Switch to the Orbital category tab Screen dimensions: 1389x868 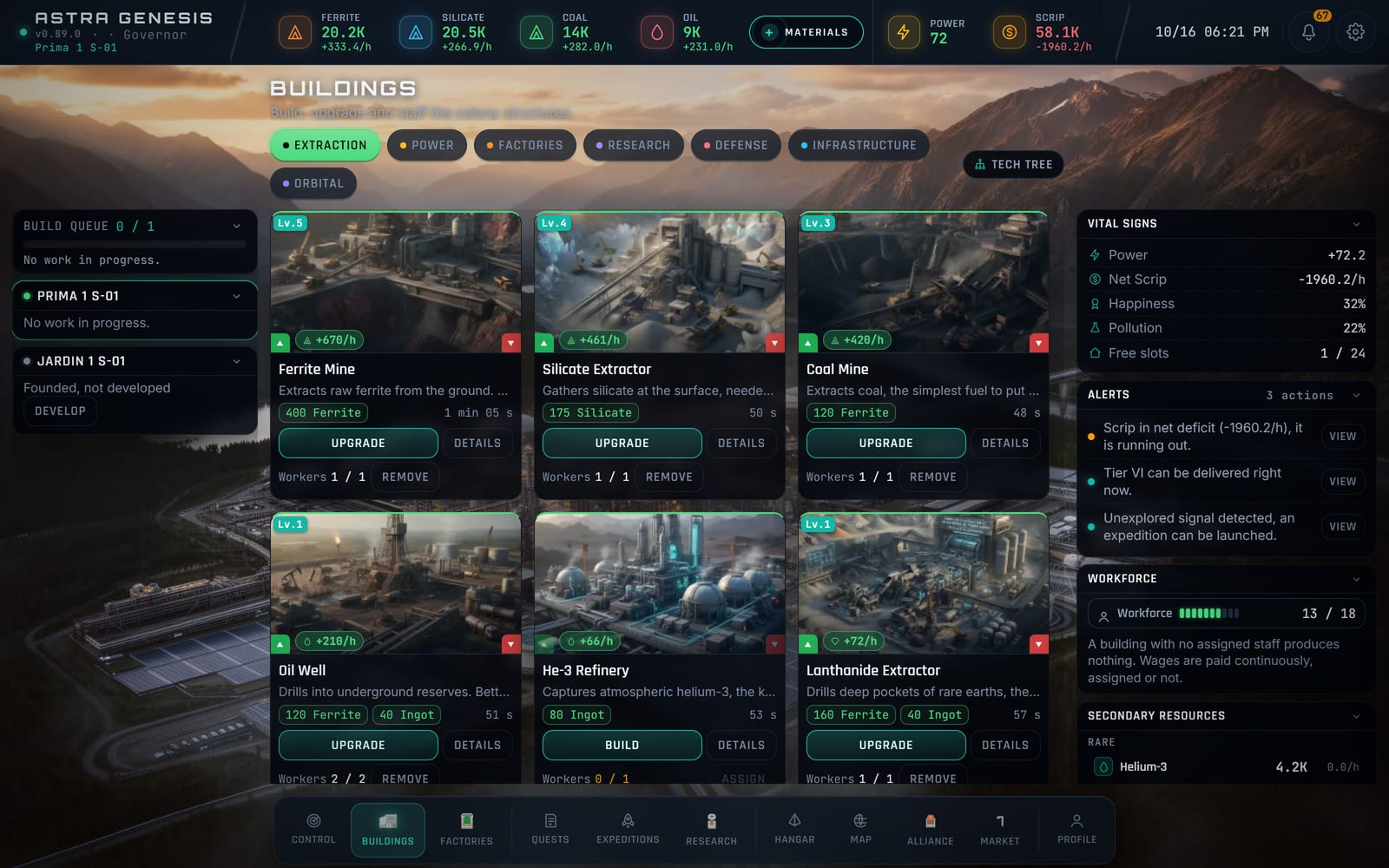click(313, 183)
